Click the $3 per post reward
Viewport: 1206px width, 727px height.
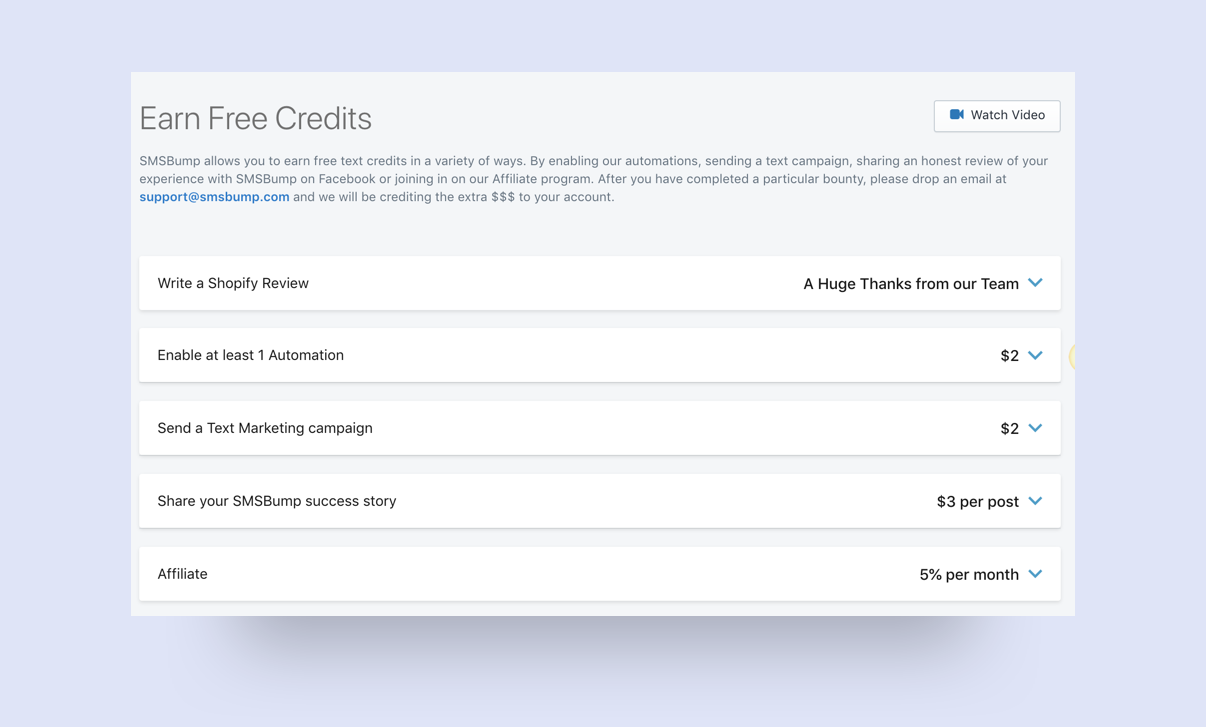click(x=978, y=502)
